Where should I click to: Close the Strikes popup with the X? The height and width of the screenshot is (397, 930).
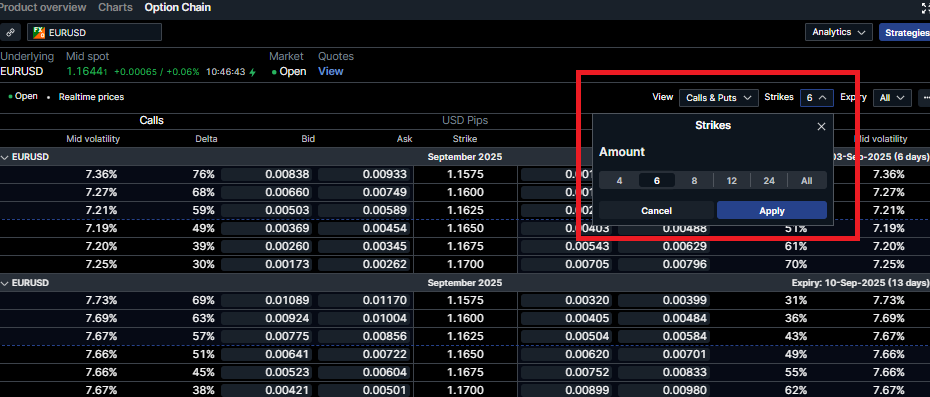[821, 126]
